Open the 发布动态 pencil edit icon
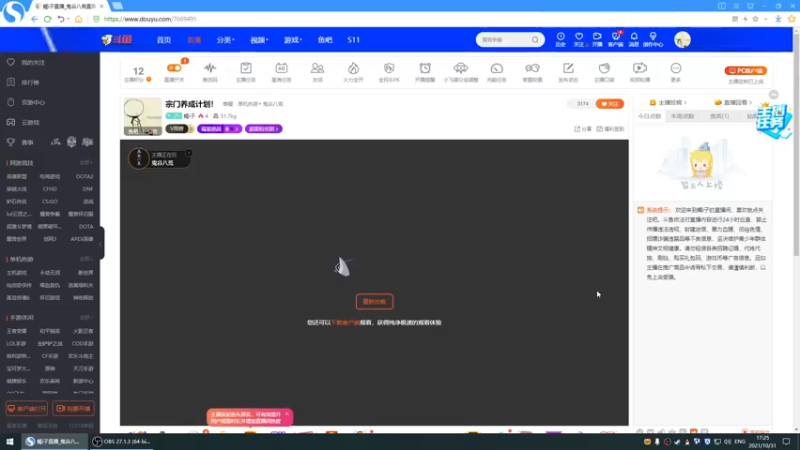This screenshot has width=800, height=450. 568,72
